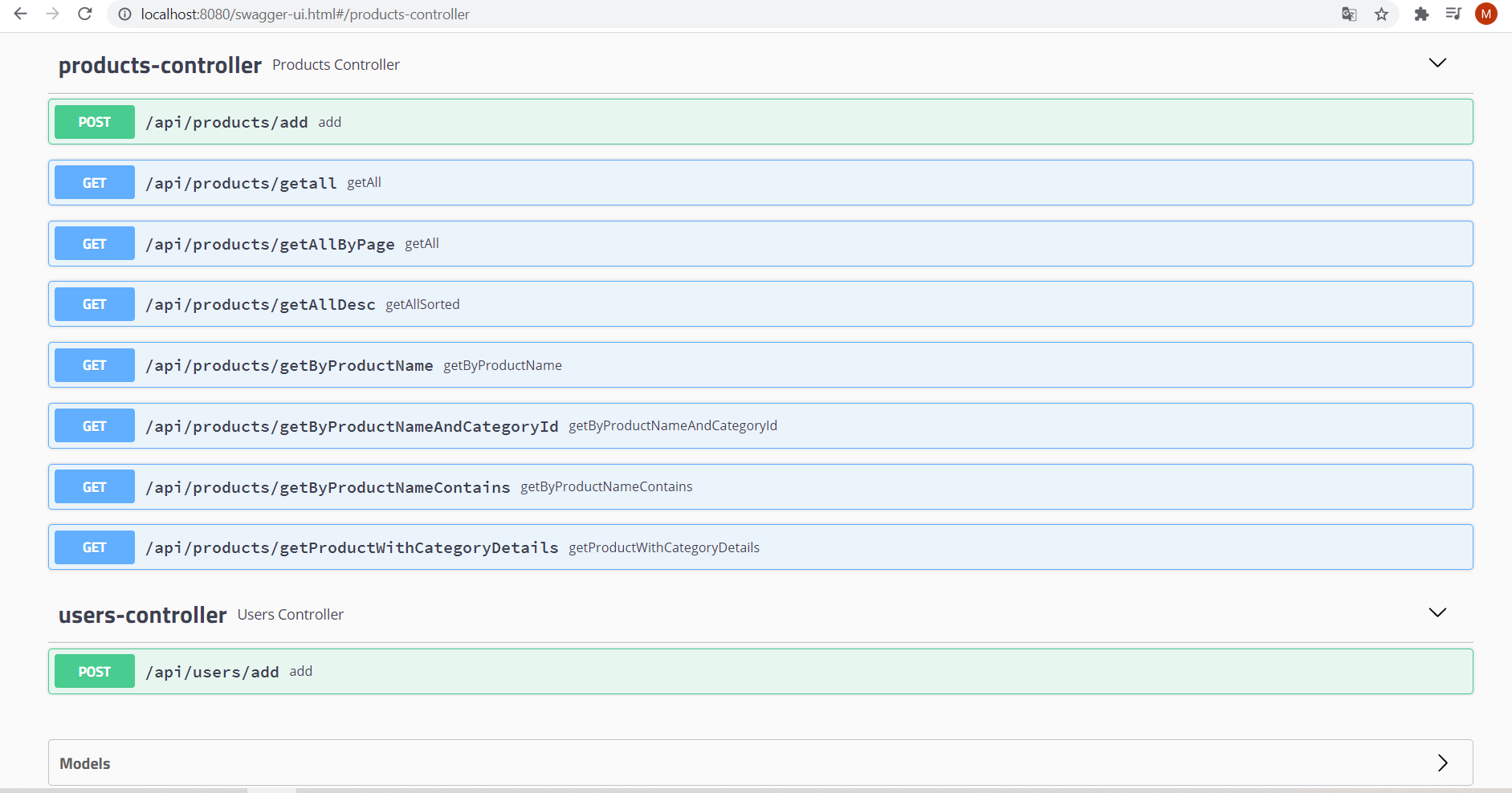Reload the Swagger page
The height and width of the screenshot is (793, 1512).
coord(85,14)
